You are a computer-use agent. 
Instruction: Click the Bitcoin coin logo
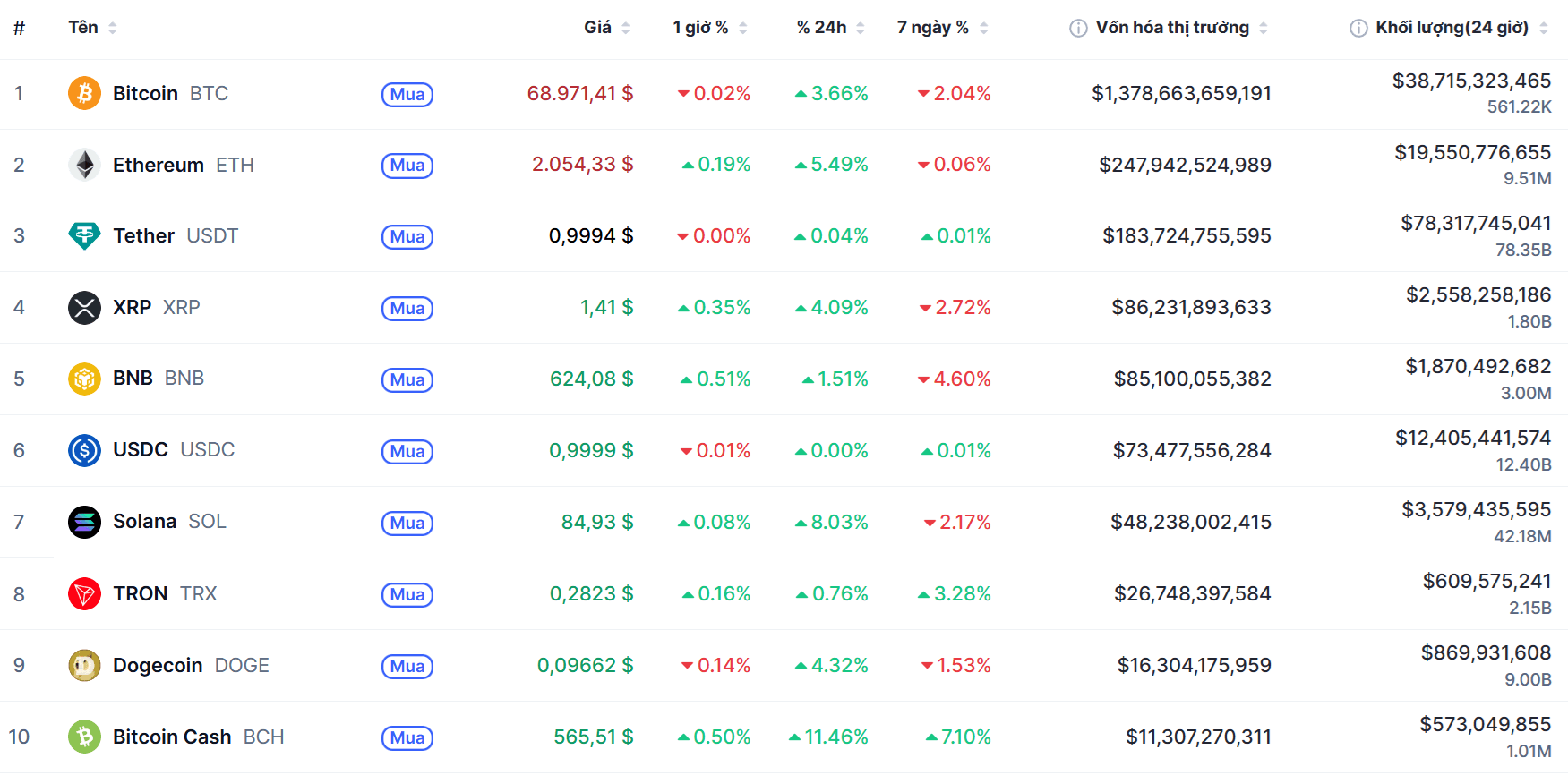pos(84,93)
